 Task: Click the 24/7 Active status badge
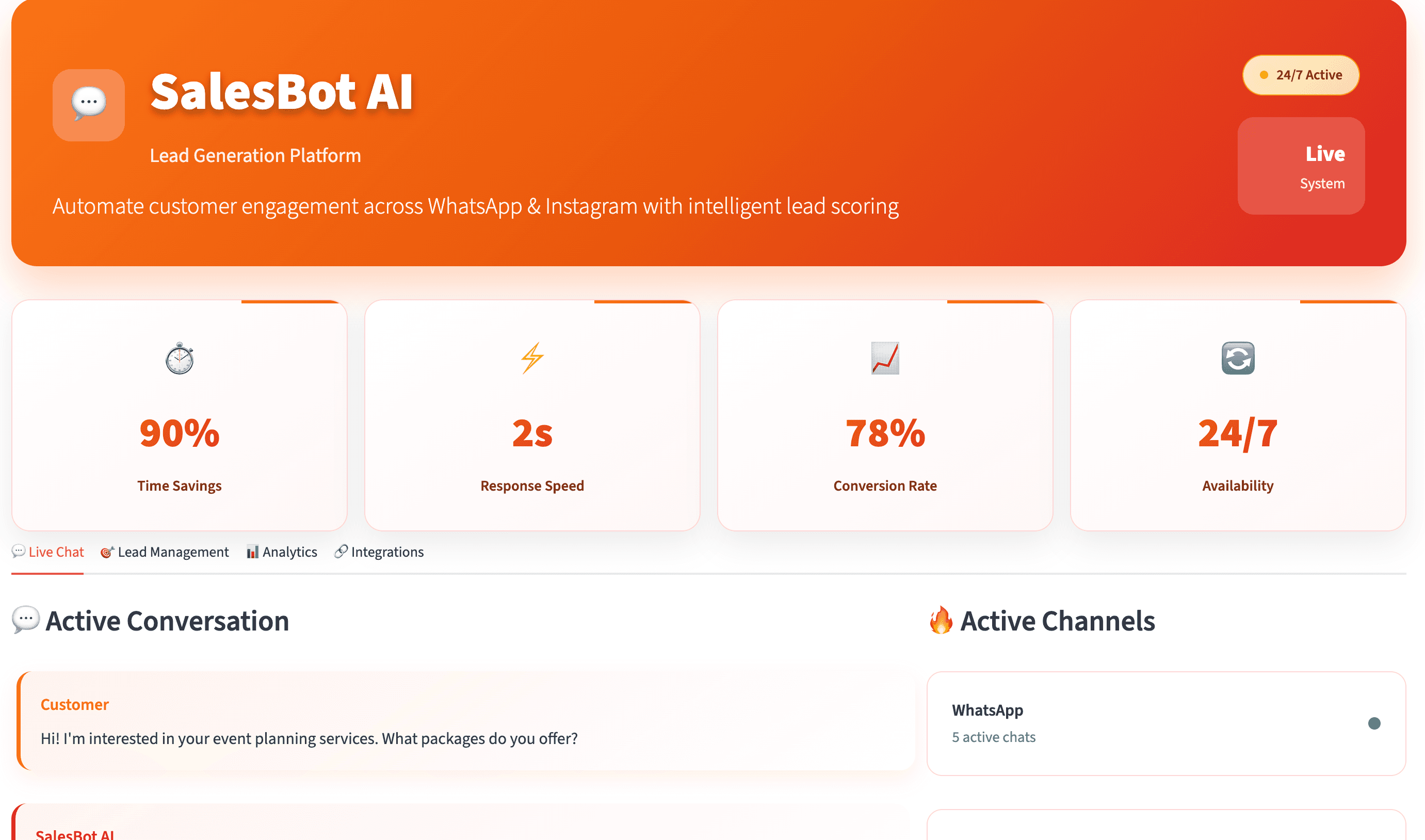coord(1301,75)
